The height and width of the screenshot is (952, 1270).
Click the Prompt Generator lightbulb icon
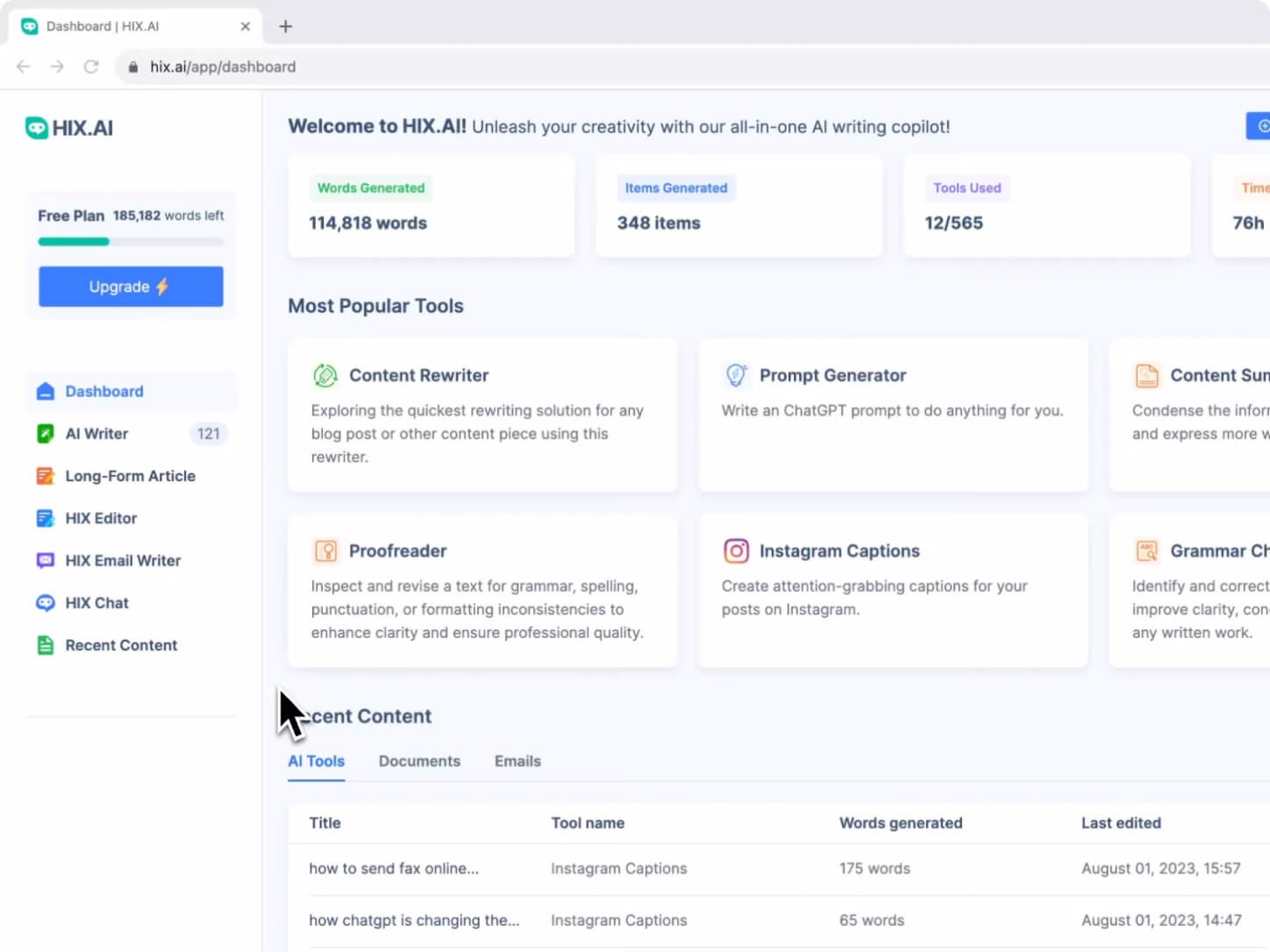coord(736,375)
